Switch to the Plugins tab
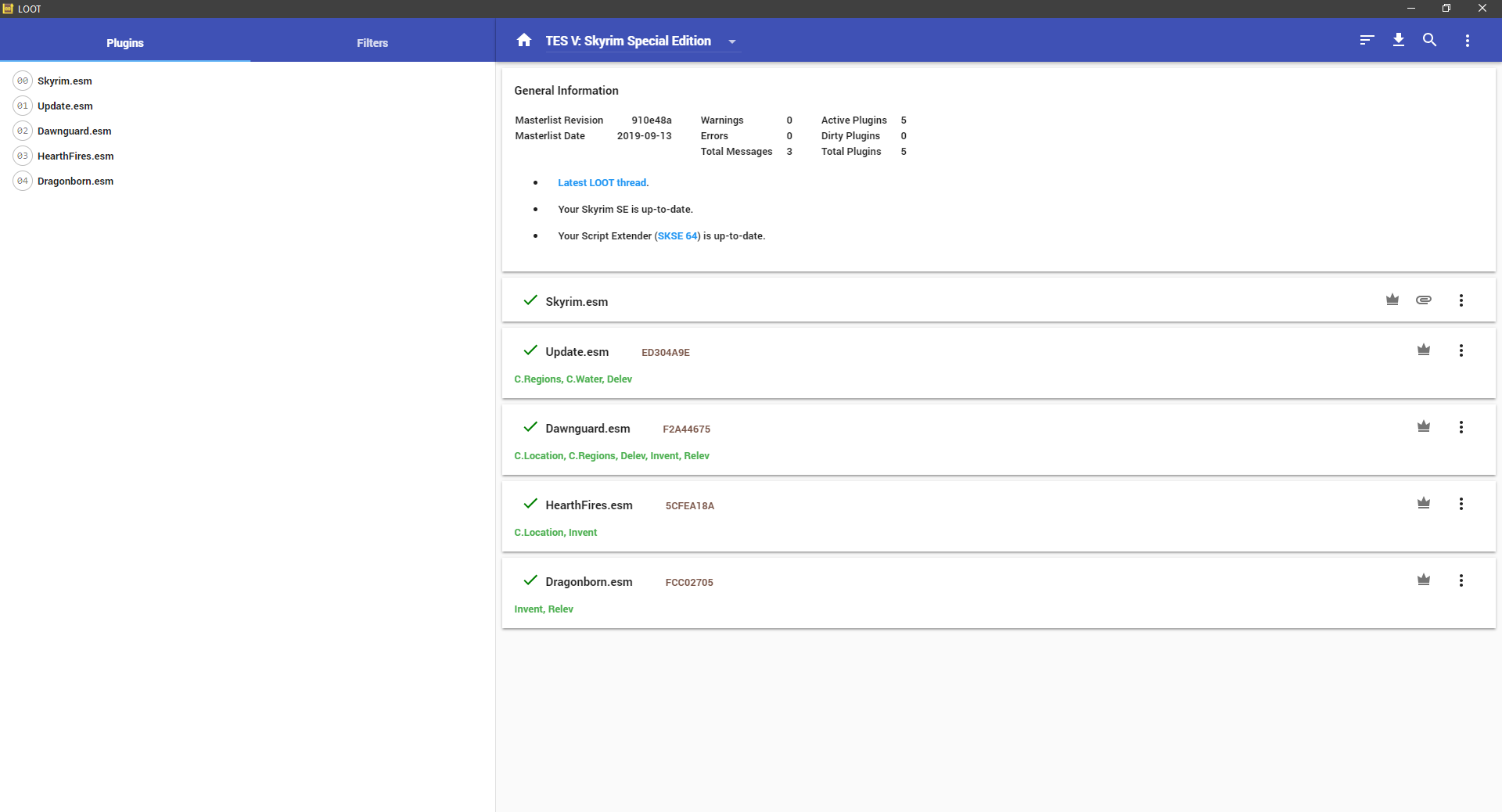This screenshot has width=1502, height=812. 125,42
